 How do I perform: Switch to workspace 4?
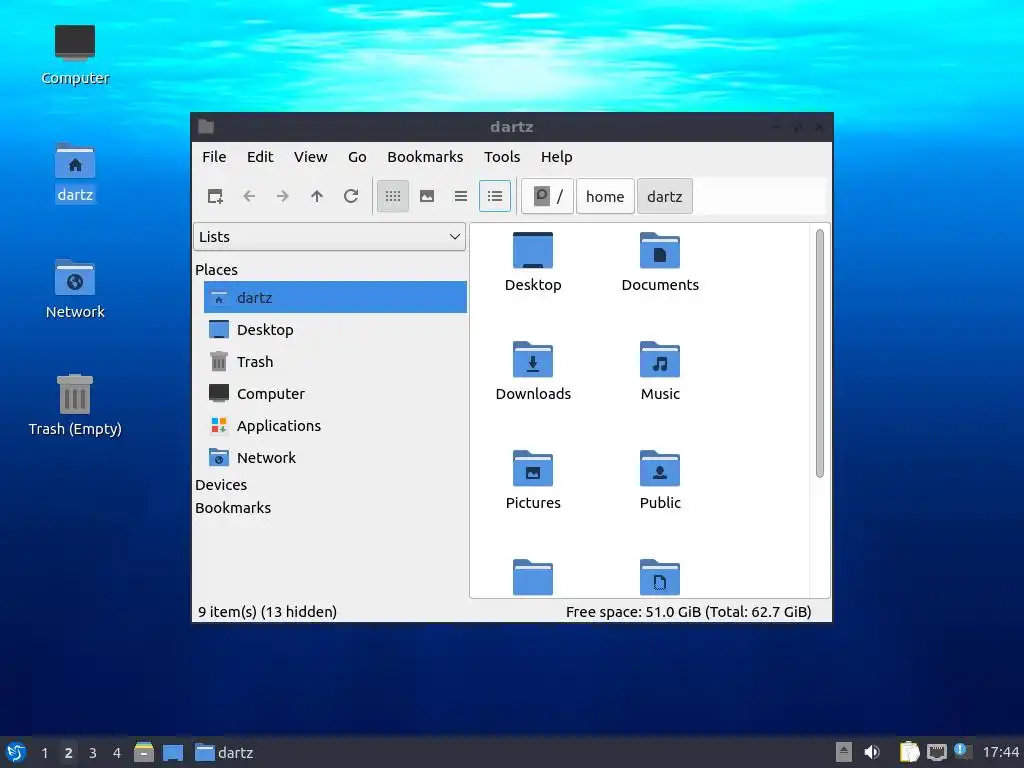pyautogui.click(x=117, y=753)
